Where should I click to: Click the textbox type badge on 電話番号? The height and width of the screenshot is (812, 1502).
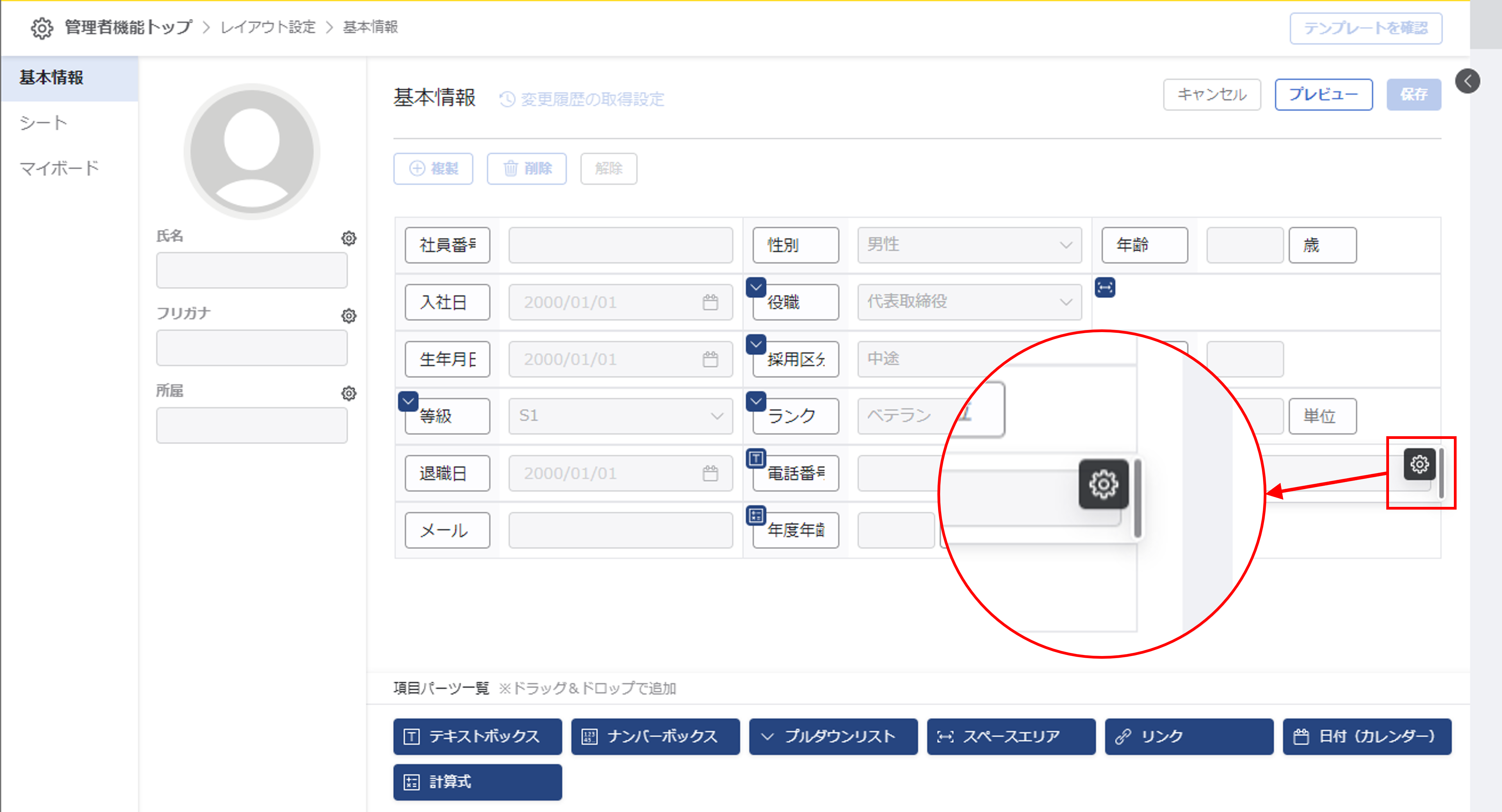[756, 459]
